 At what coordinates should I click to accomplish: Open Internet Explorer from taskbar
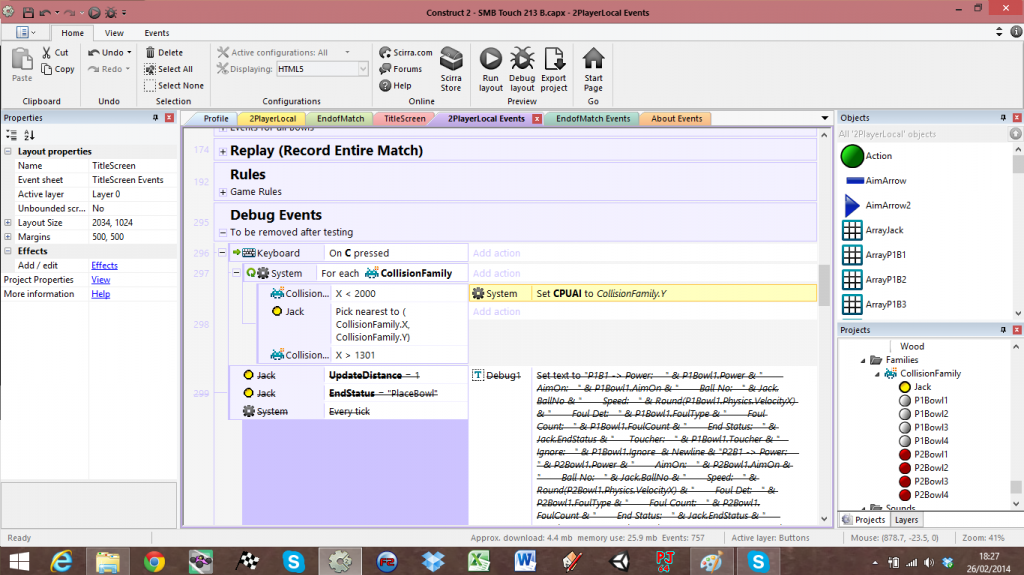61,561
